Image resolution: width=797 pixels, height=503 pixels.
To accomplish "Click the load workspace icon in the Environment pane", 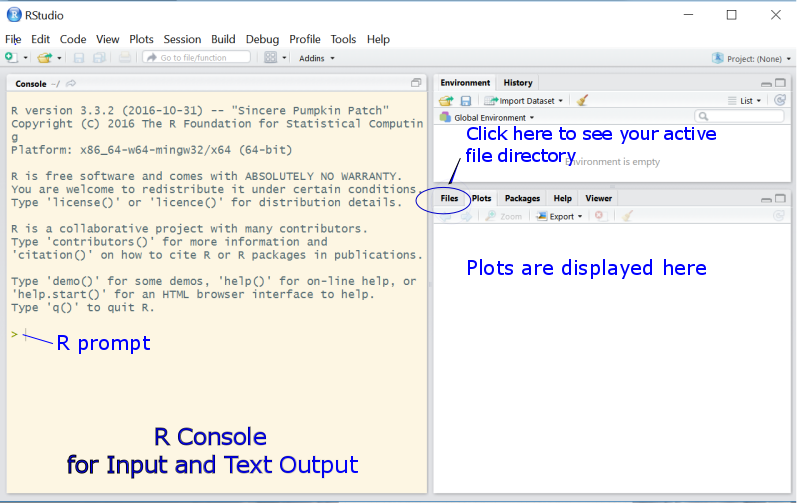I will (x=446, y=100).
